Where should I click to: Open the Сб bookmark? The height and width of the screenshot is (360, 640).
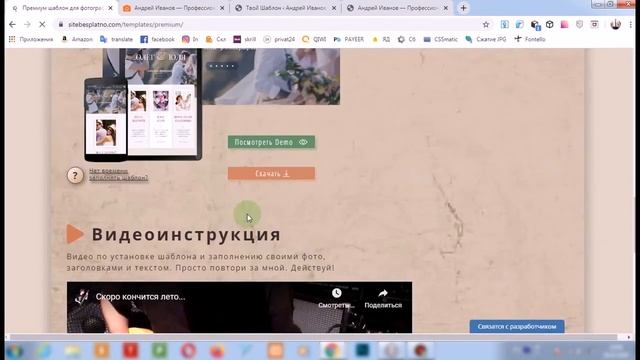pyautogui.click(x=407, y=39)
